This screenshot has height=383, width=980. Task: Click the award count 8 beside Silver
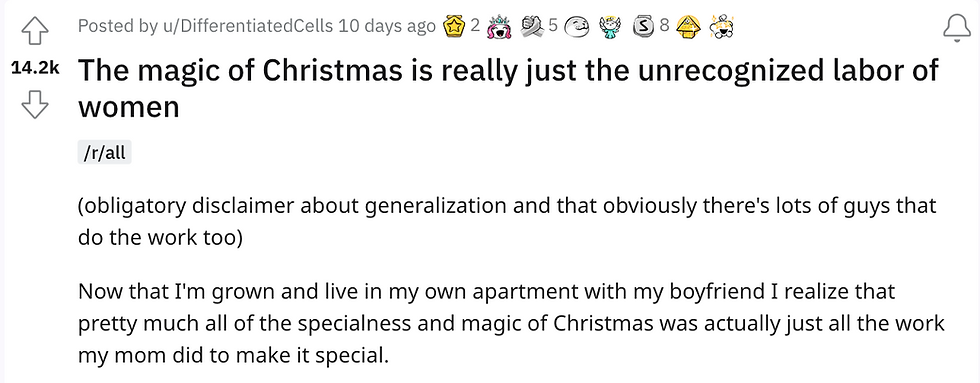point(664,26)
